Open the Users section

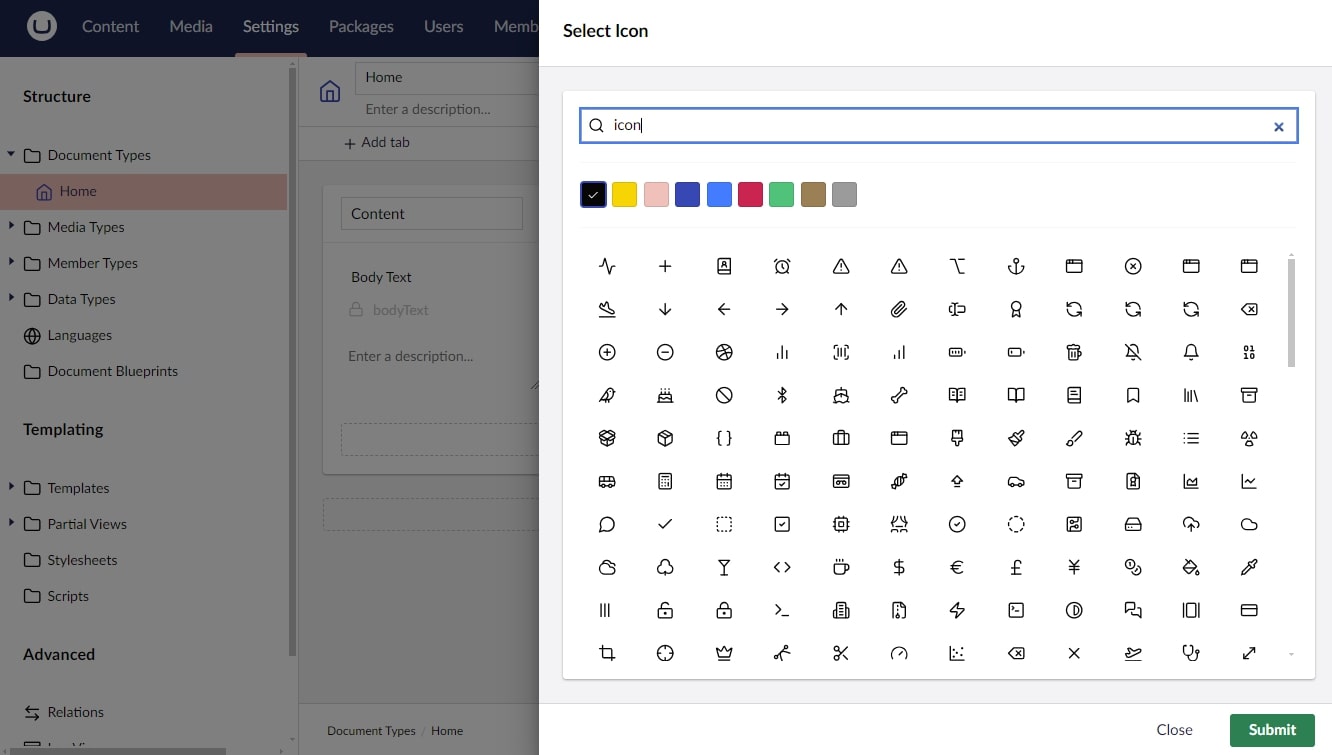443,27
